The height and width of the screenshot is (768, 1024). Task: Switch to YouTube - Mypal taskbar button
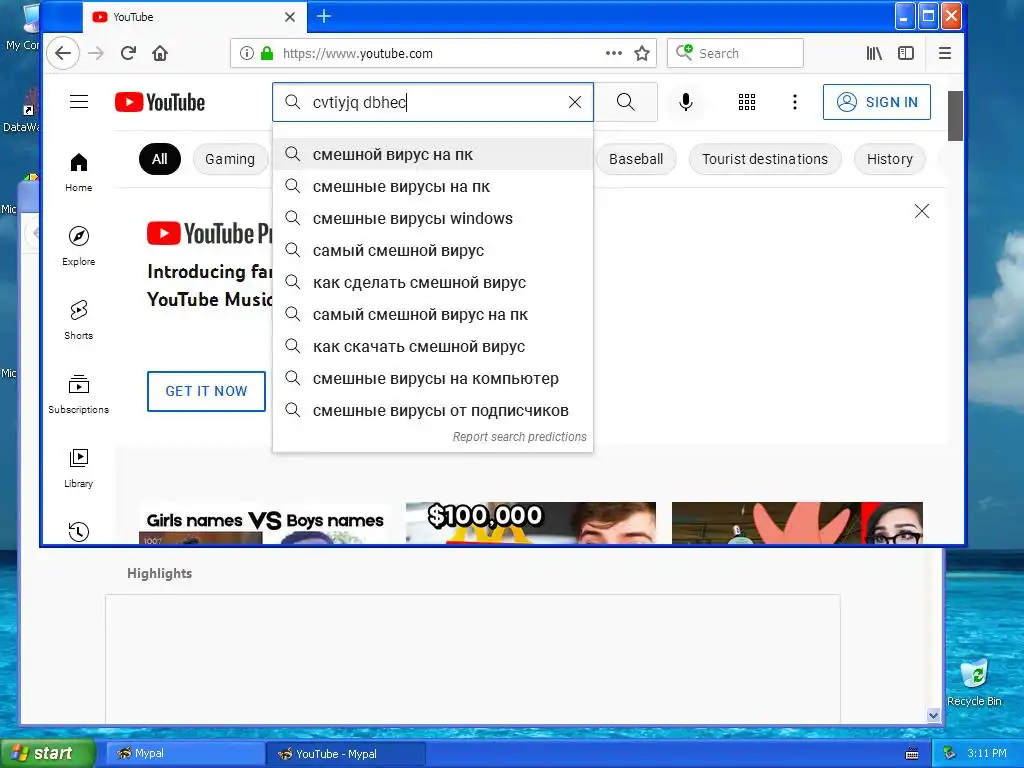click(x=346, y=754)
